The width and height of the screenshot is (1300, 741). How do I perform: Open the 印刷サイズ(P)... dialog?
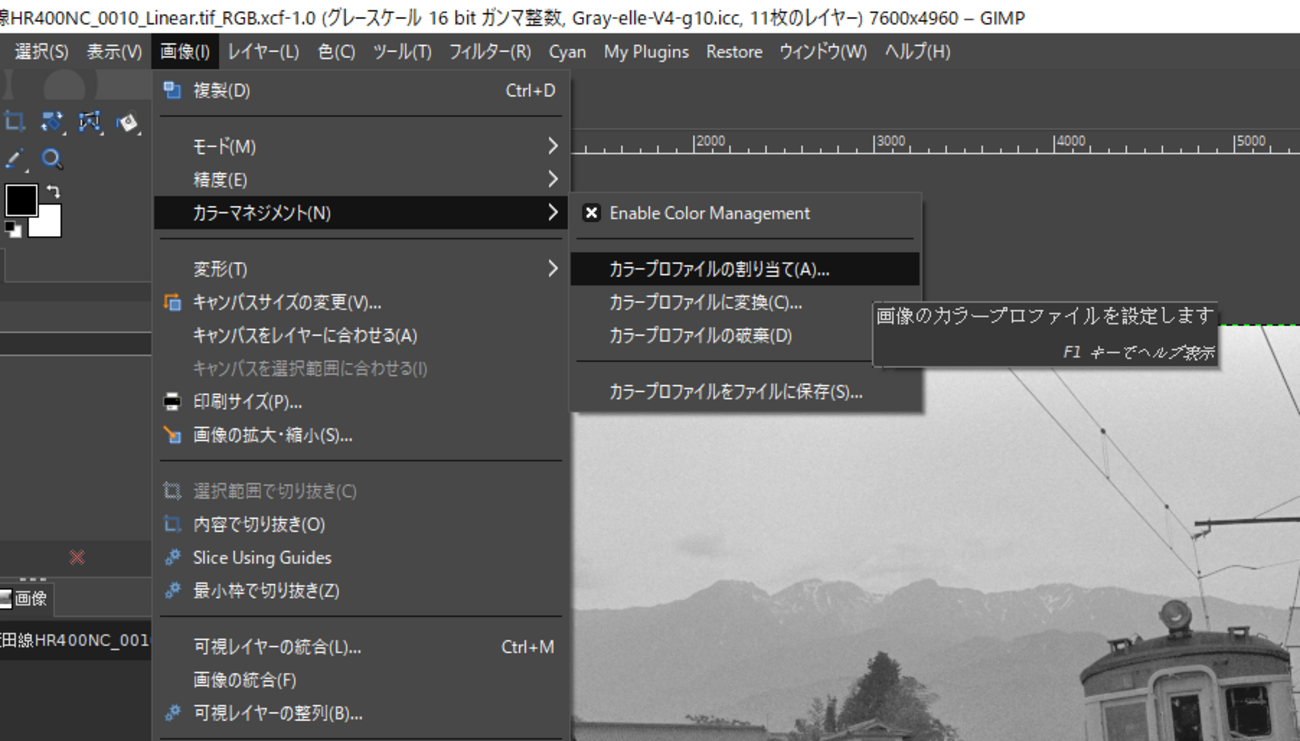(x=360, y=402)
